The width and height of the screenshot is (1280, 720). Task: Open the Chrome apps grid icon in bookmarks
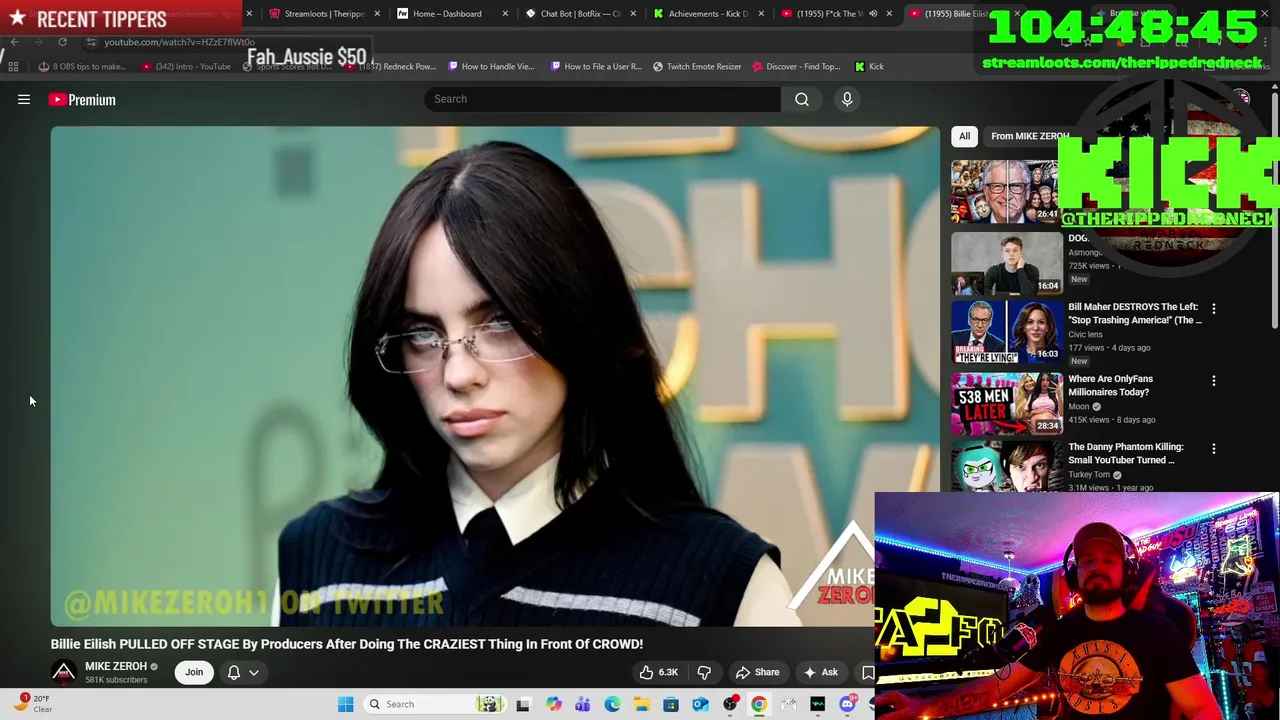(x=13, y=67)
